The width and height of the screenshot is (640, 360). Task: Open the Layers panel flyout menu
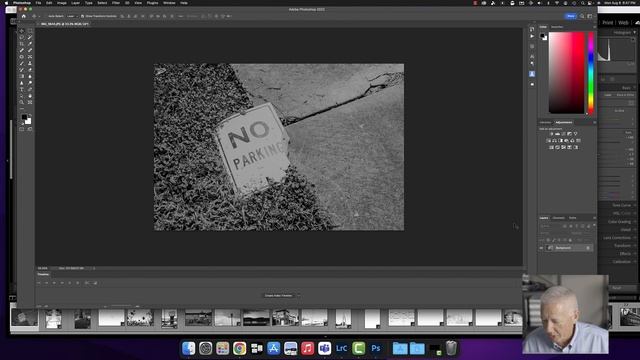(594, 218)
